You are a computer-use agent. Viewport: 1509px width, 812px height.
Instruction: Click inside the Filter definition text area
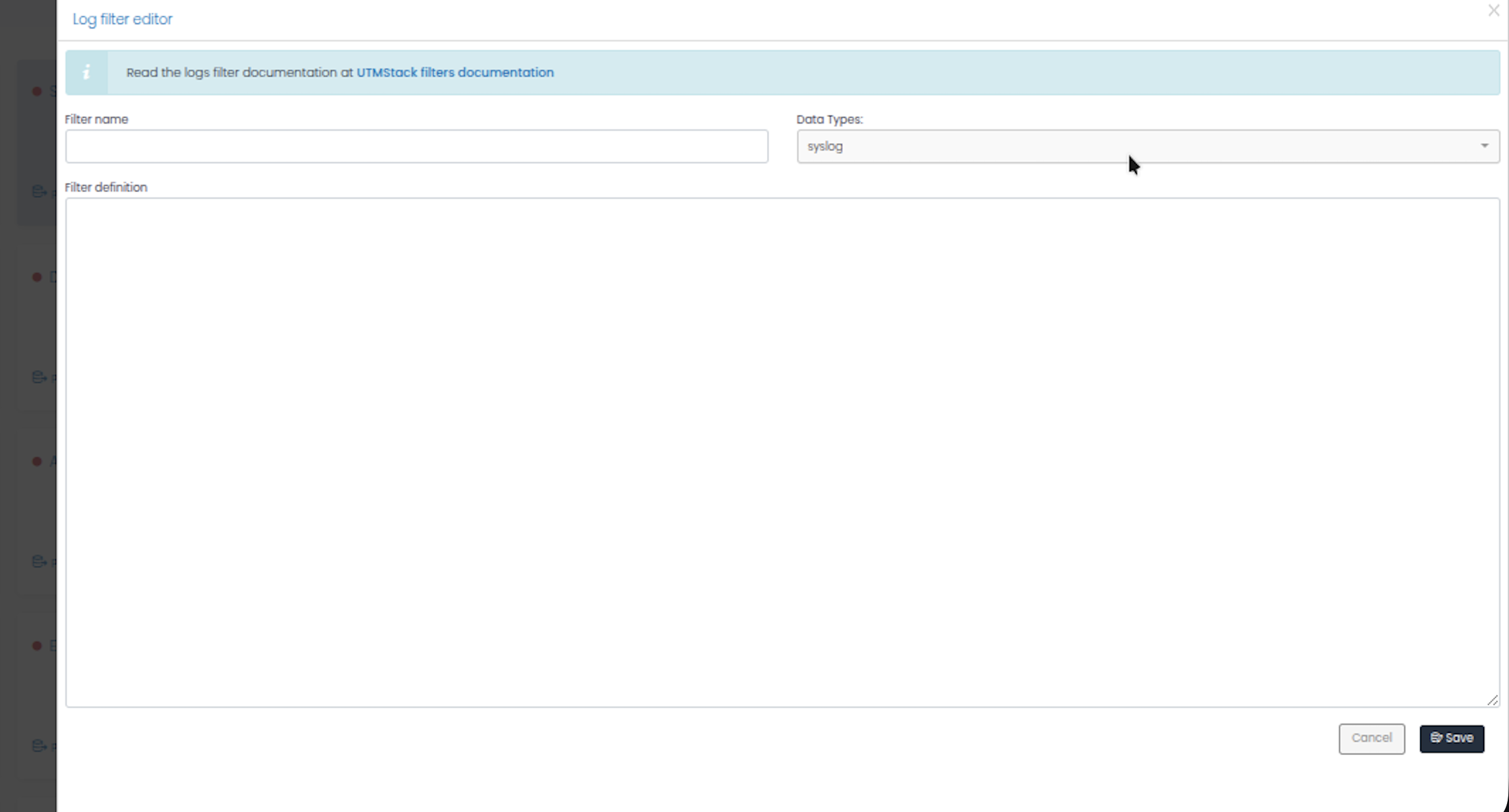[x=781, y=451]
